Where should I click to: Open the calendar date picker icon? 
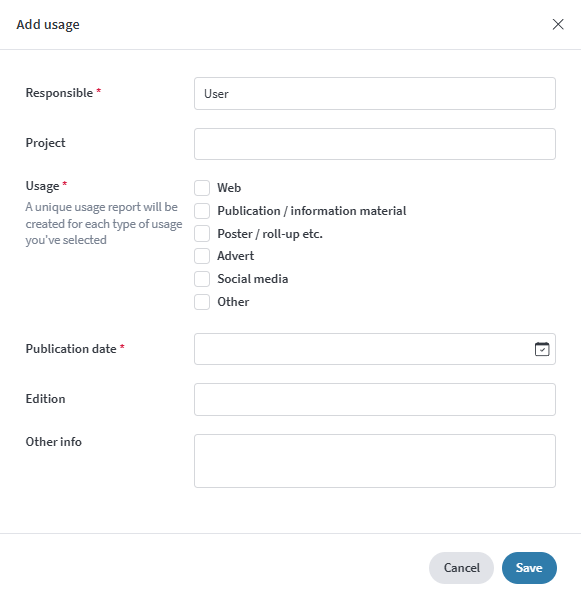[x=542, y=349]
